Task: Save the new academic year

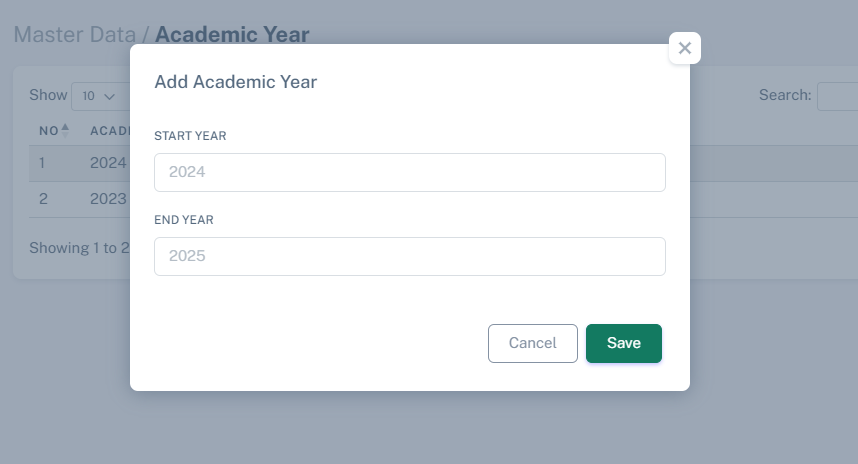Action: (623, 343)
